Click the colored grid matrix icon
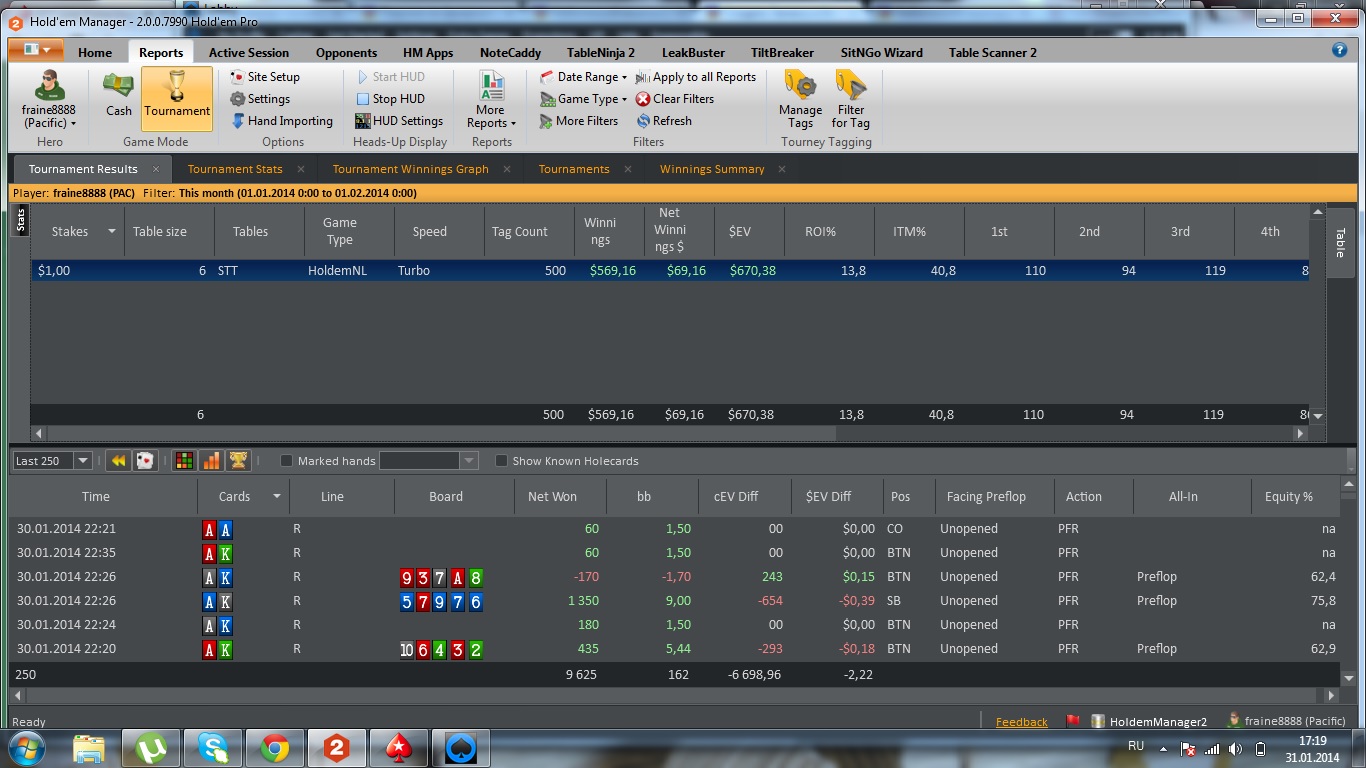 click(184, 461)
